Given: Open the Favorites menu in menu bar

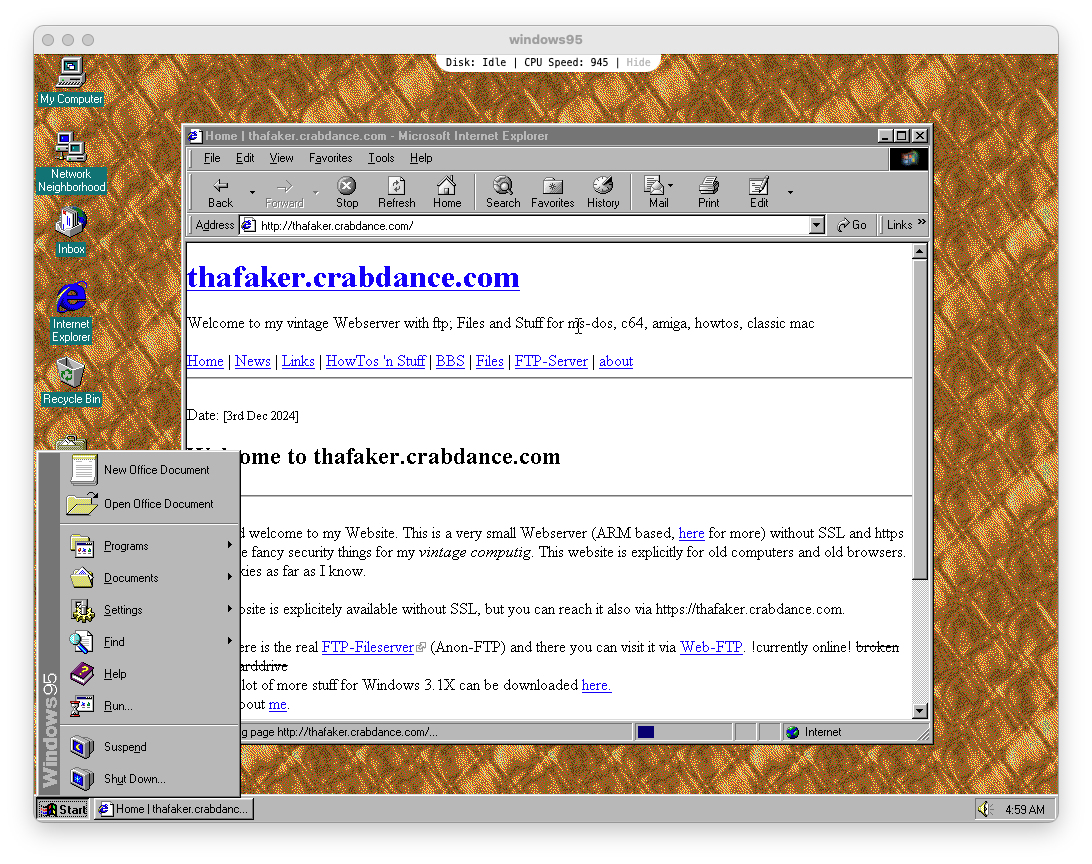Looking at the screenshot, I should 330,158.
